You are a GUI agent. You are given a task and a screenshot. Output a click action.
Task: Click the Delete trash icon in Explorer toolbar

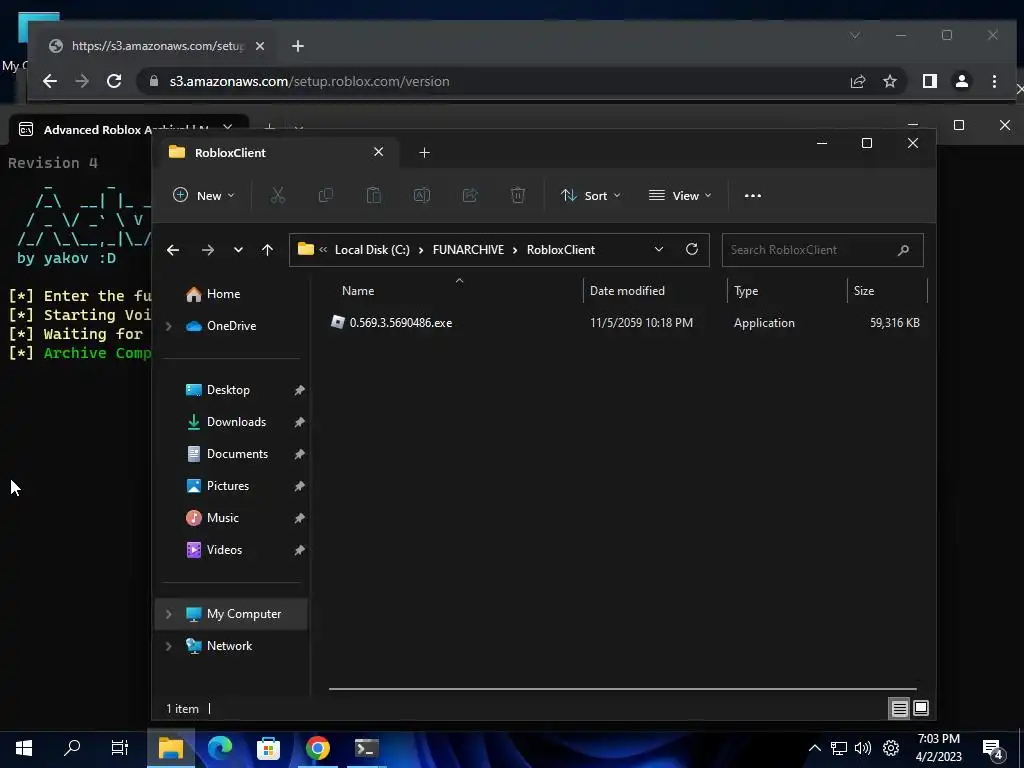(x=518, y=195)
